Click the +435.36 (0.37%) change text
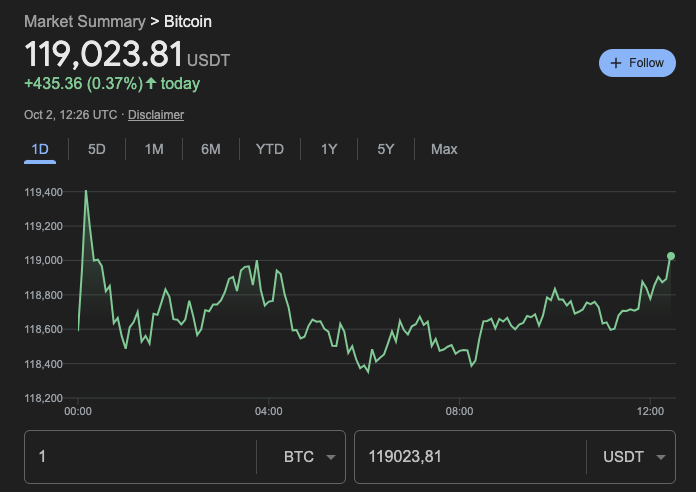Image resolution: width=696 pixels, height=492 pixels. click(83, 83)
